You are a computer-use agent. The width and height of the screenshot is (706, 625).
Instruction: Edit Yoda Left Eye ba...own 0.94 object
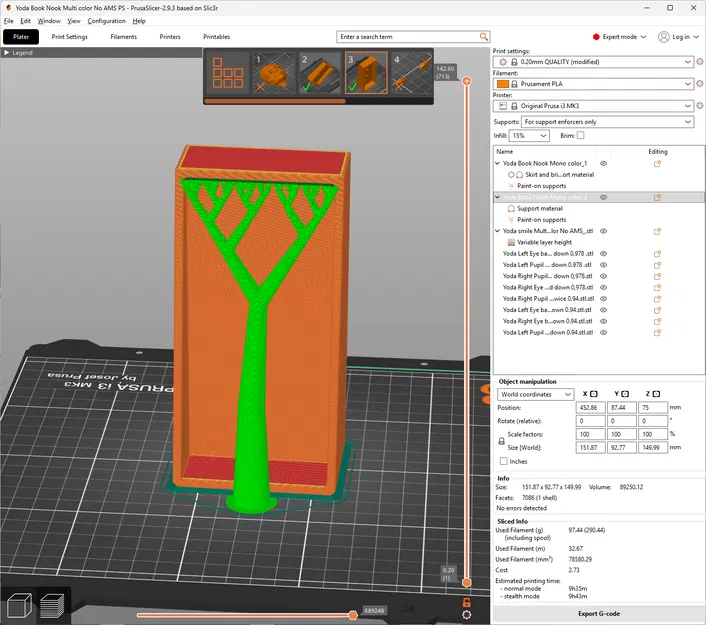[657, 310]
